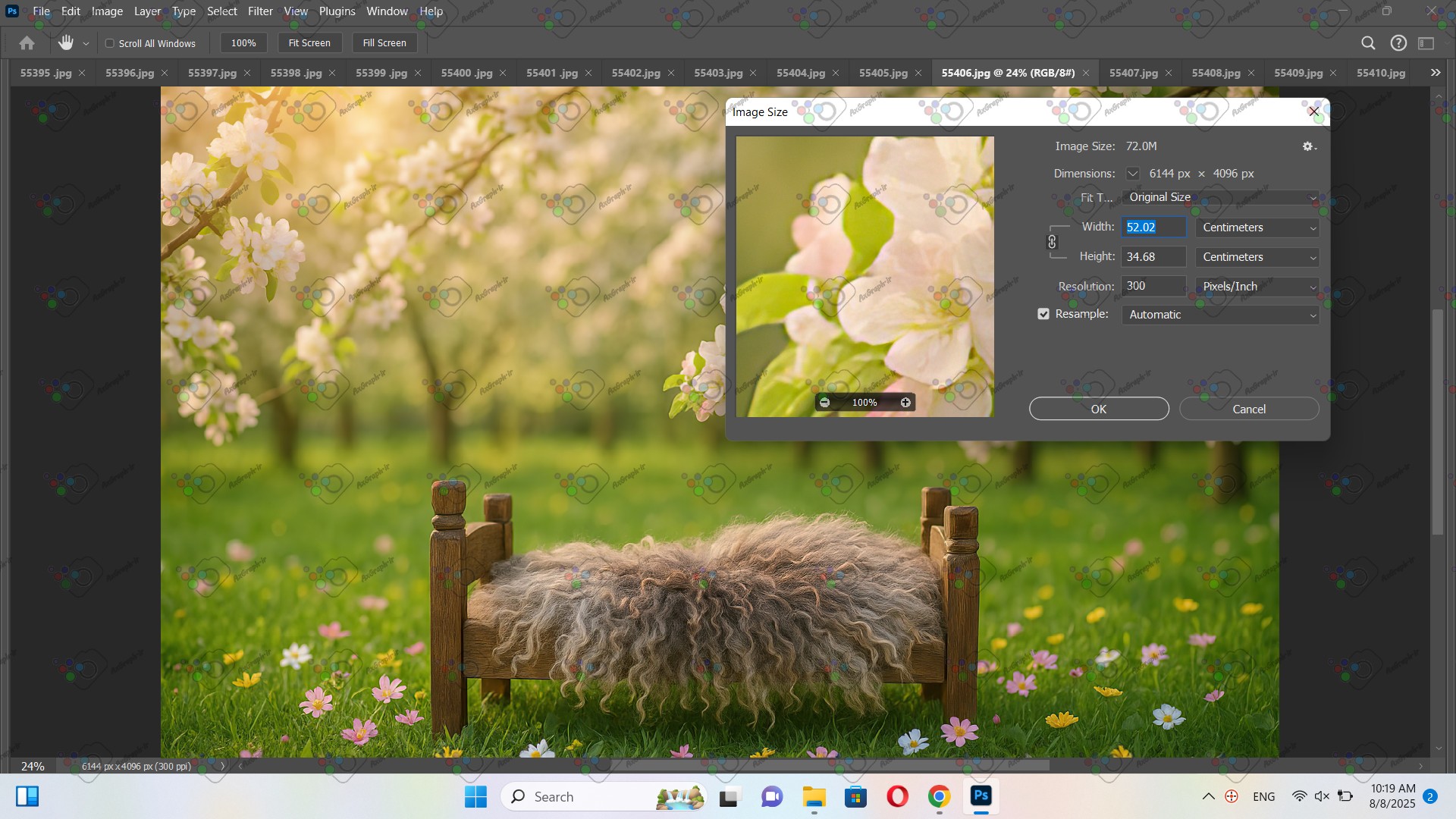Click the Resolution input field
Screen dimensions: 1456x819
pos(1153,286)
